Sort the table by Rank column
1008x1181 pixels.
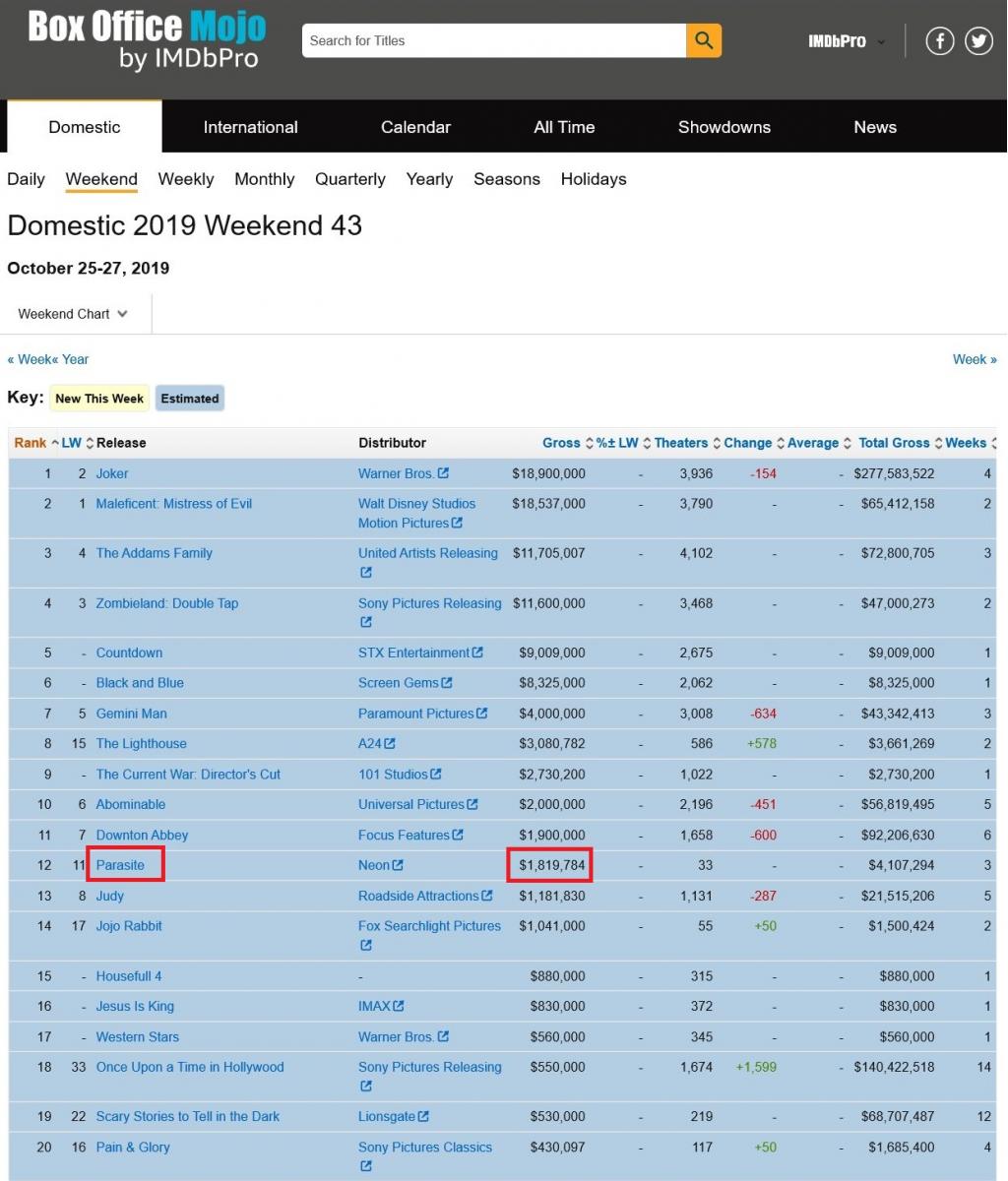tap(36, 443)
